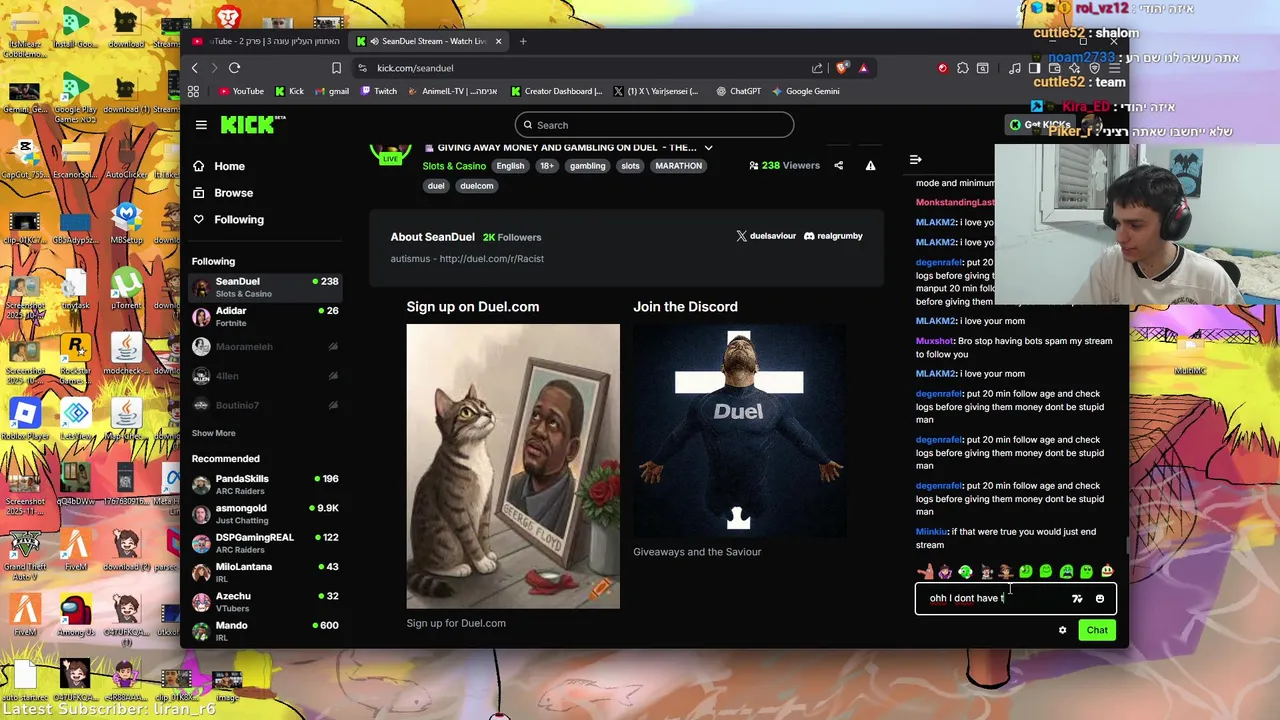Click the Duel Discord panel image
Screen dimensions: 1280x720
point(739,431)
